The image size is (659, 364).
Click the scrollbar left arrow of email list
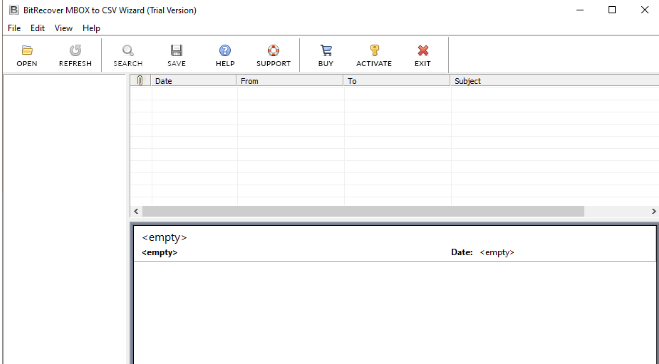[136, 211]
